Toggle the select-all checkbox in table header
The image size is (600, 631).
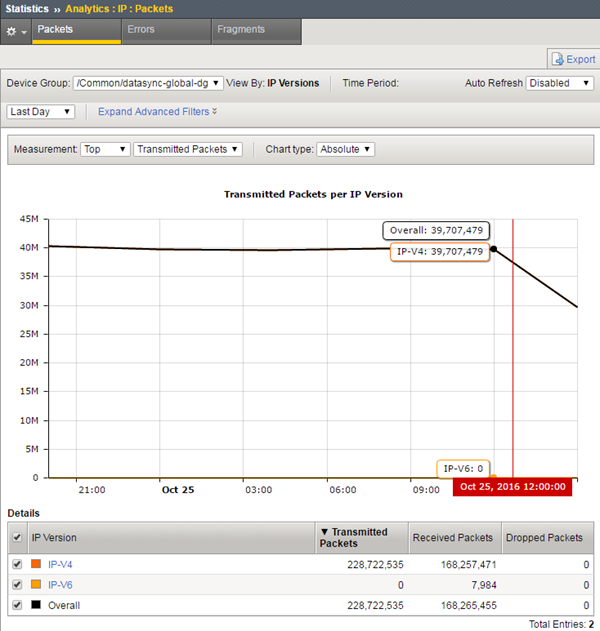pyautogui.click(x=16, y=538)
